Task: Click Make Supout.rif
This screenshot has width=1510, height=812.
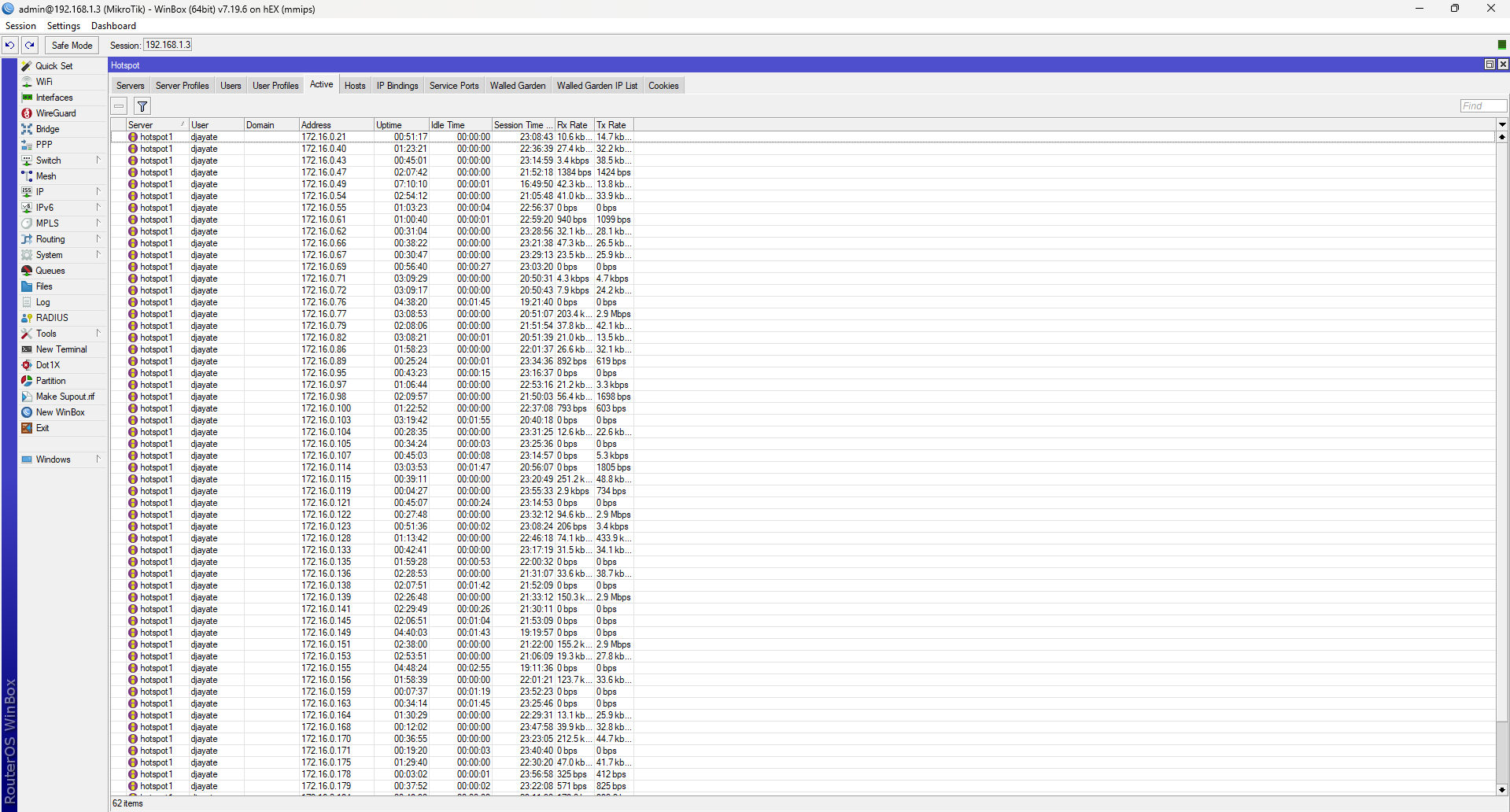Action: 65,397
